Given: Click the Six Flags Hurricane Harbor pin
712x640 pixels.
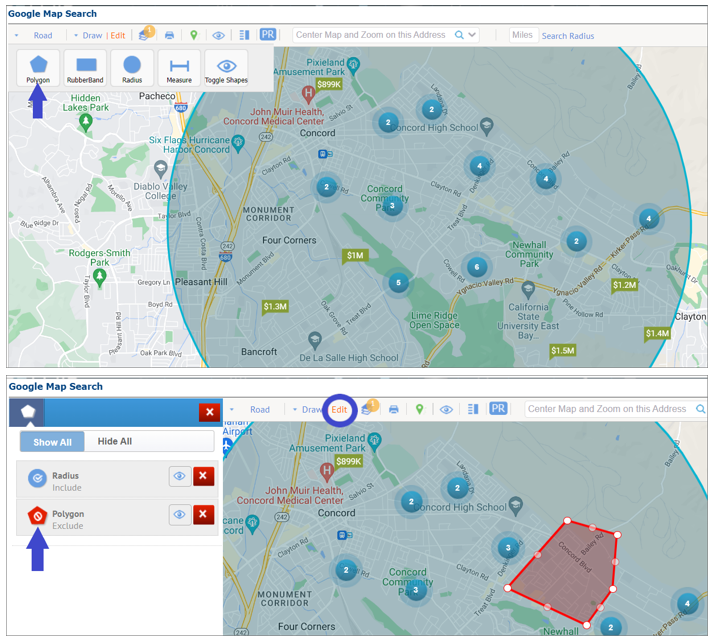Looking at the screenshot, I should [x=238, y=143].
